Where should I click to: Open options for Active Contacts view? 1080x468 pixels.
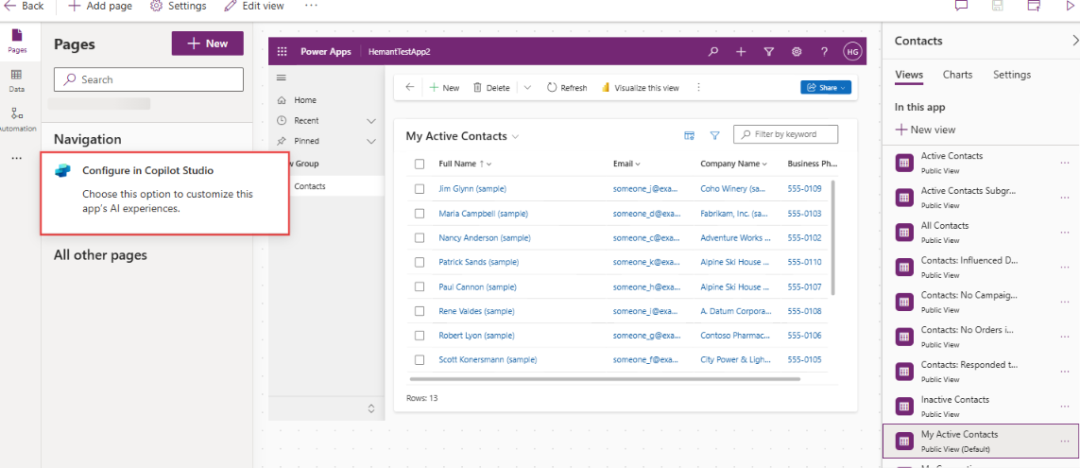pos(1065,163)
